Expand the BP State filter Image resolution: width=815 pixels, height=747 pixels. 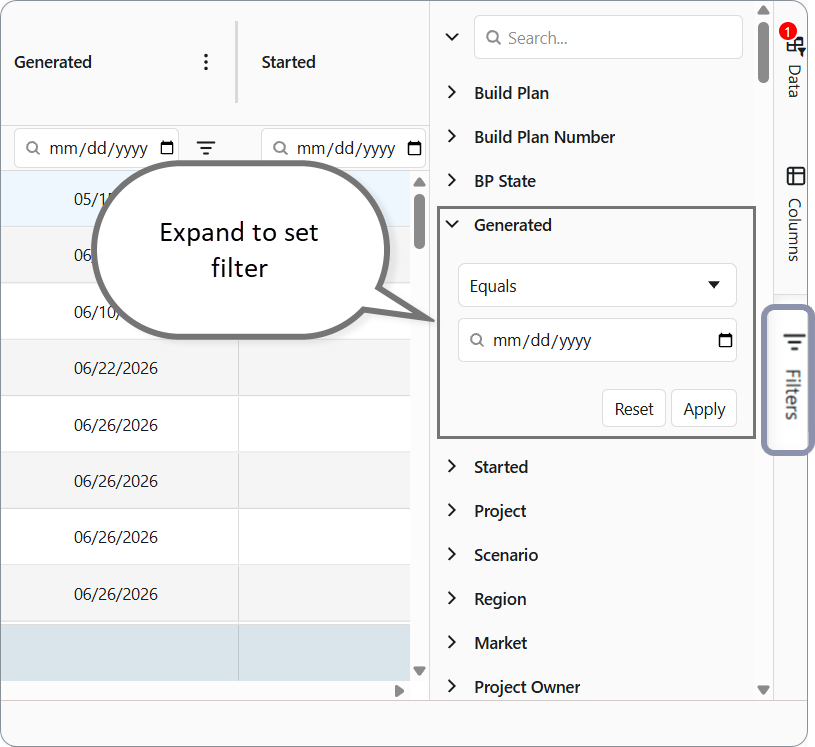click(x=452, y=180)
